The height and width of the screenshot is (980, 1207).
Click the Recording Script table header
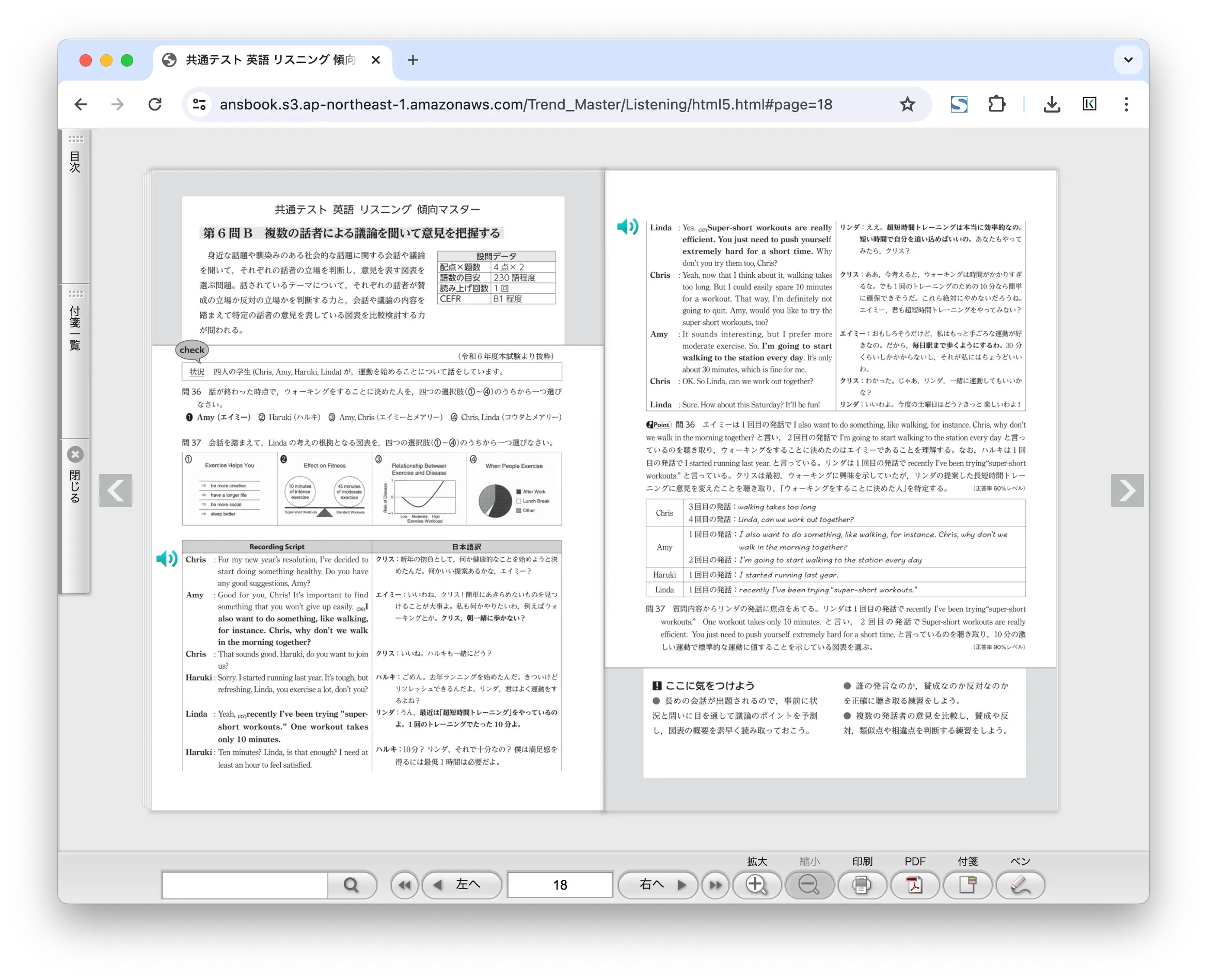(277, 546)
